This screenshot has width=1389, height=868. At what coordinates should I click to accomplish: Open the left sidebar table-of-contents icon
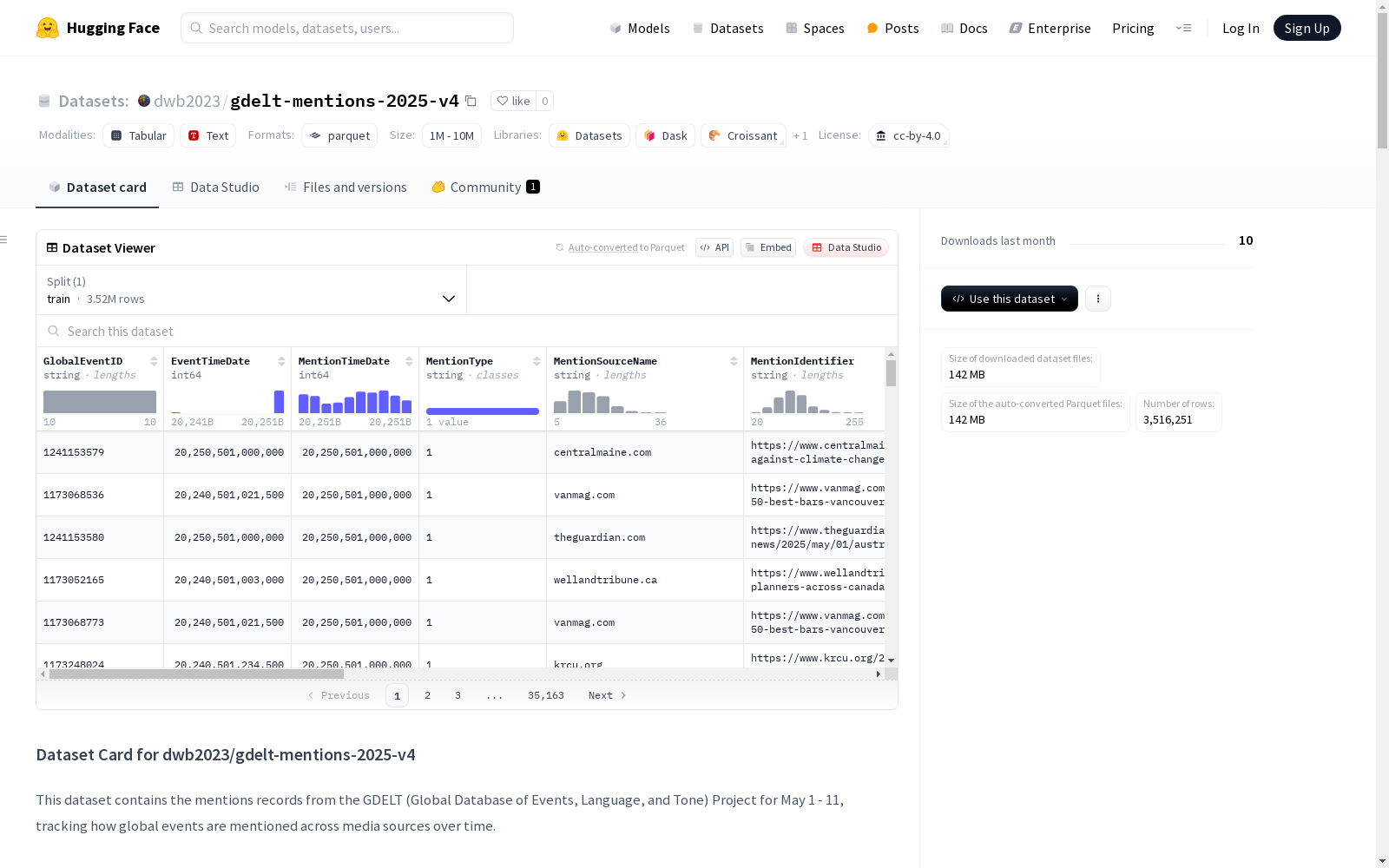[4, 240]
